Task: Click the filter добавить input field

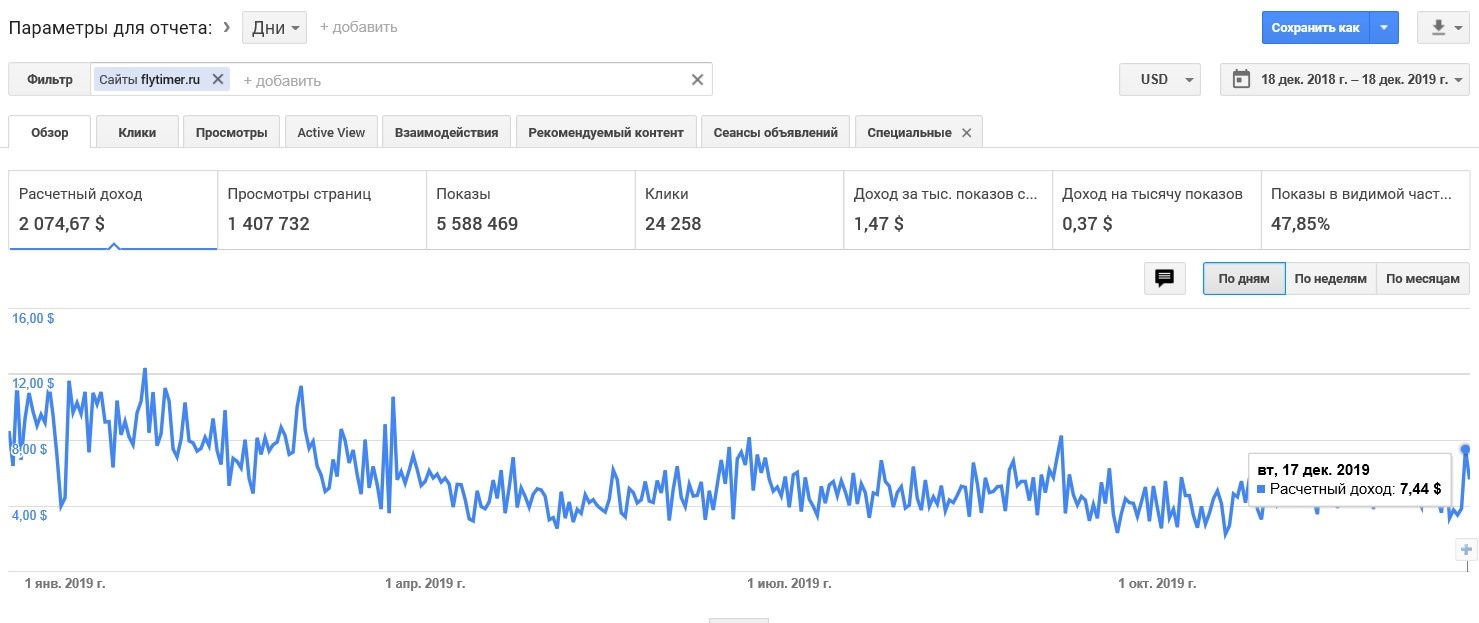Action: click(x=460, y=80)
